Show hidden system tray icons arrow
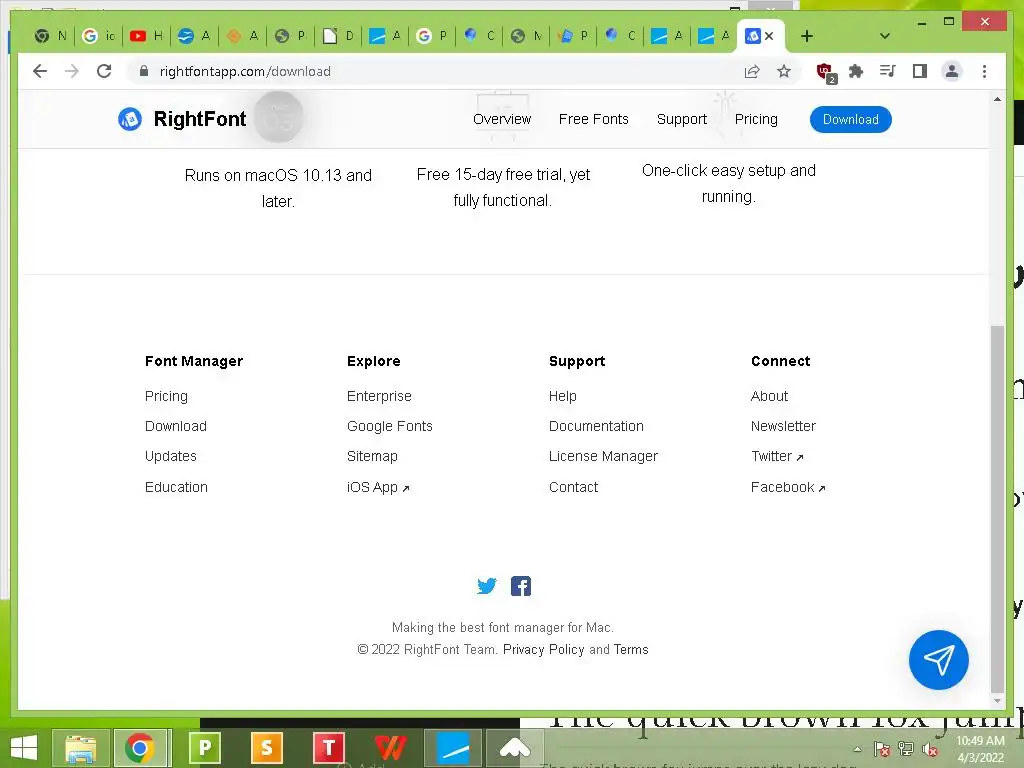 (x=857, y=749)
